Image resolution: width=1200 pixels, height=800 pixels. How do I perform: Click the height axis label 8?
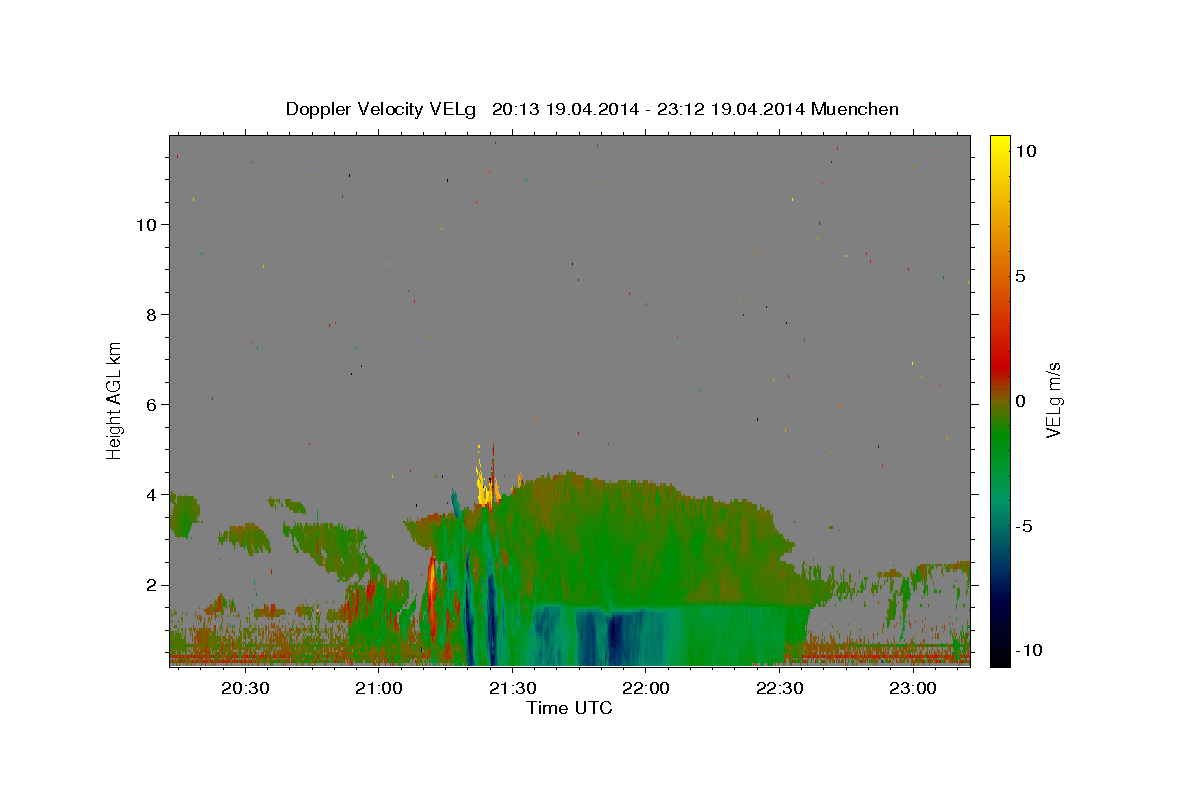[153, 315]
